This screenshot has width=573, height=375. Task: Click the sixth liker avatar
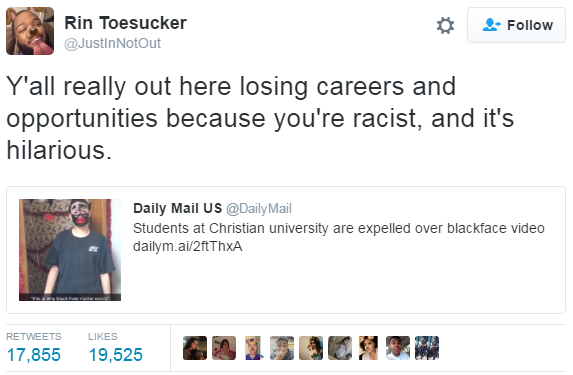(x=340, y=348)
